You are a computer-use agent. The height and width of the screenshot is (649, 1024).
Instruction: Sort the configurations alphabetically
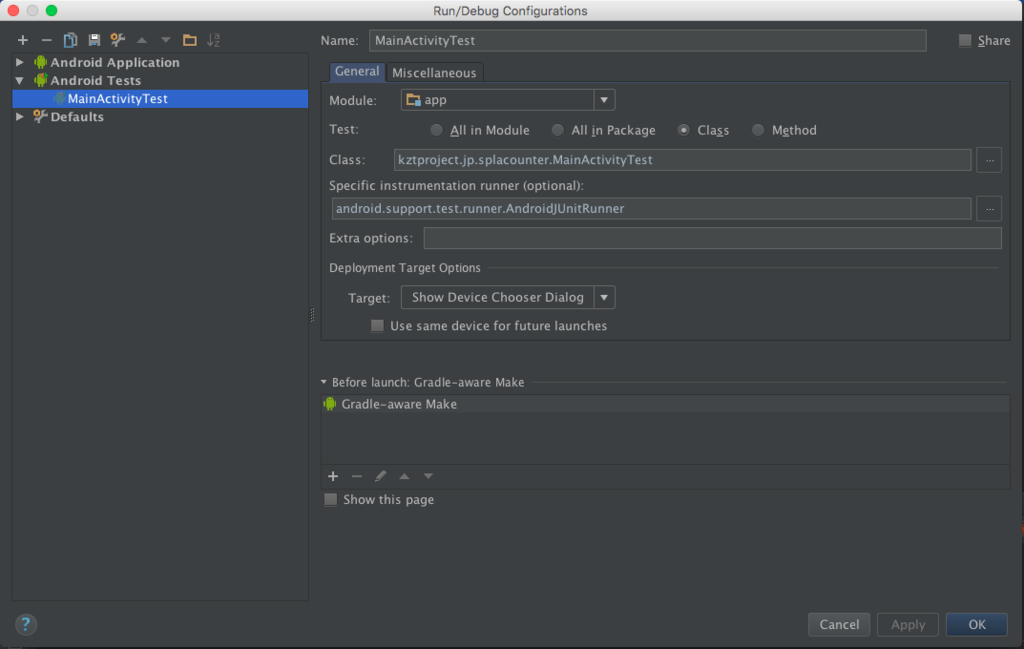(214, 40)
